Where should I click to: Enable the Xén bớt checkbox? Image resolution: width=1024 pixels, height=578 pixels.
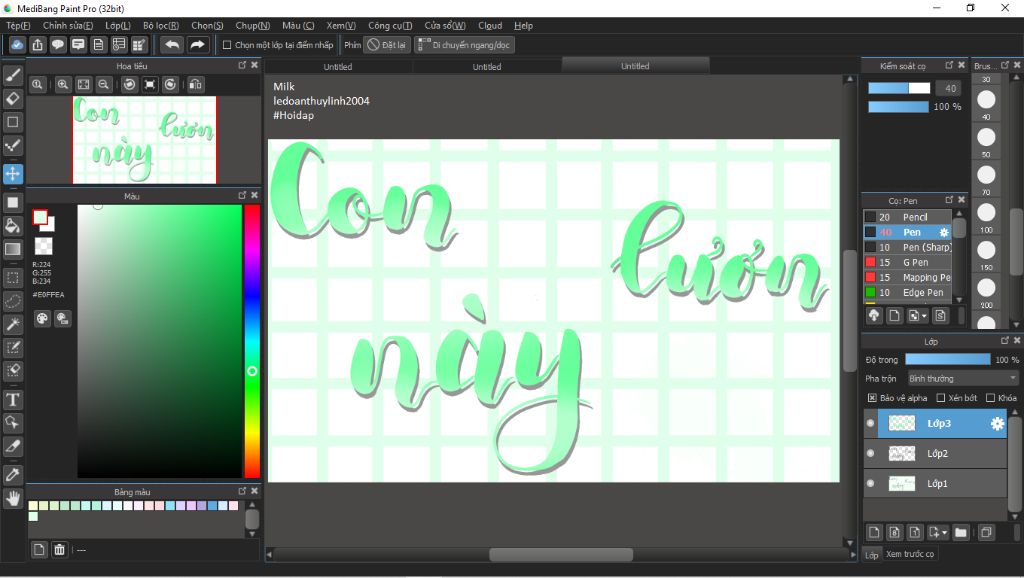point(940,398)
